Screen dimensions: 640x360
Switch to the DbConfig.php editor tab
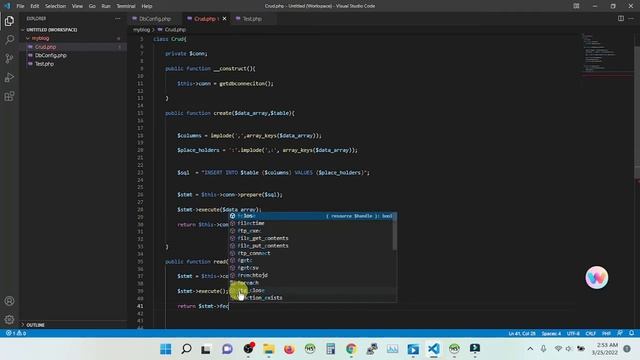pyautogui.click(x=155, y=19)
